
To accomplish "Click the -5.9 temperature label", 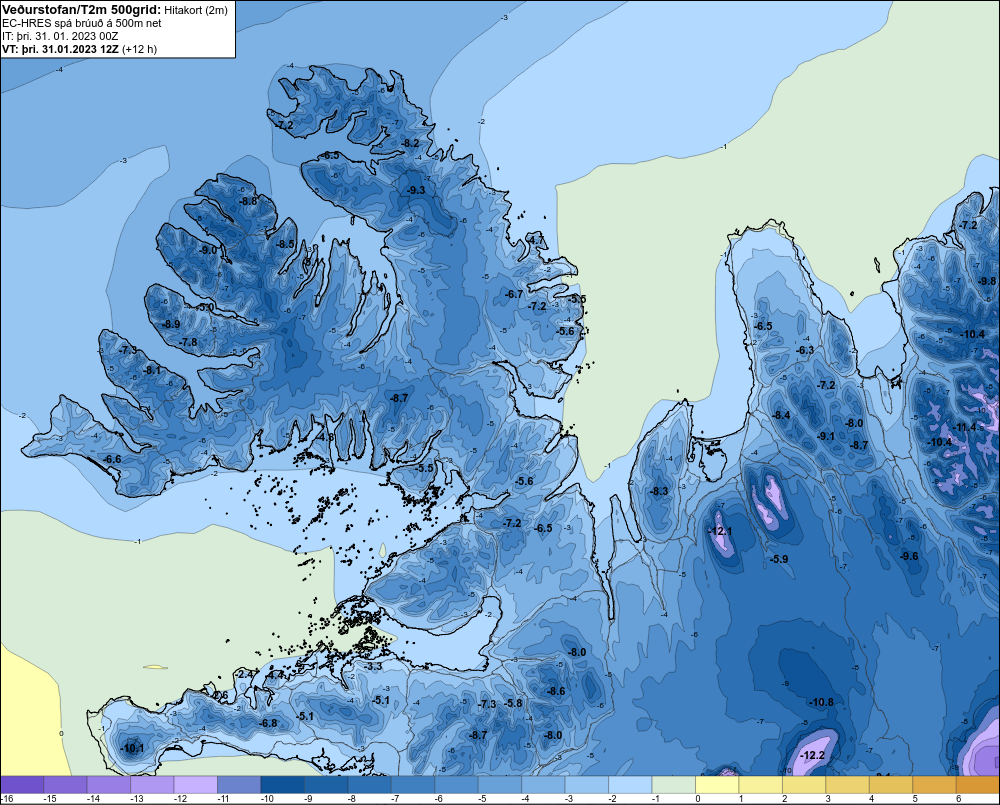I will [x=779, y=559].
